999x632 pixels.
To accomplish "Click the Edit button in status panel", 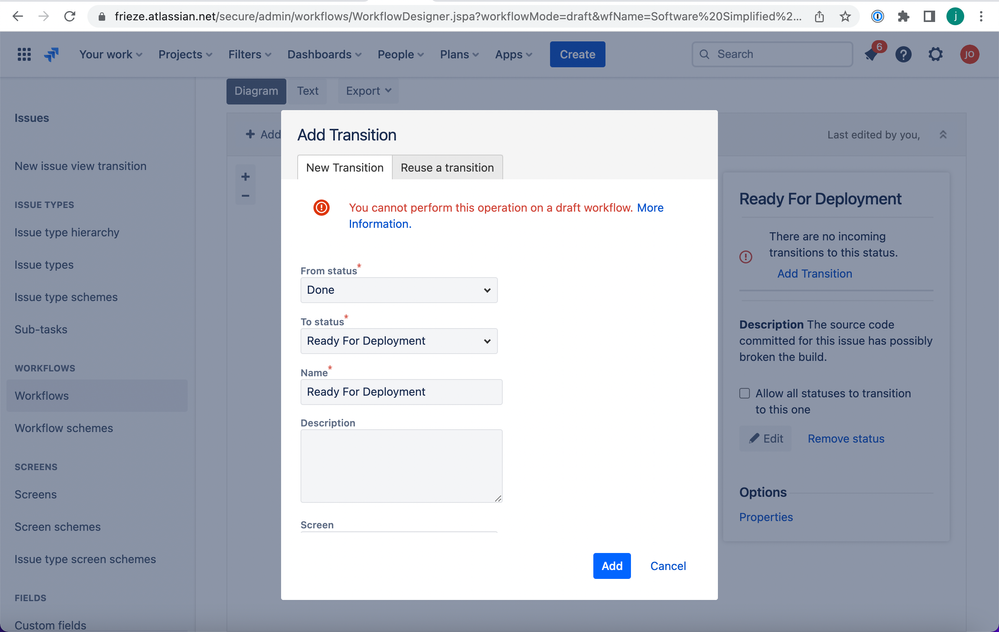I will [x=765, y=438].
